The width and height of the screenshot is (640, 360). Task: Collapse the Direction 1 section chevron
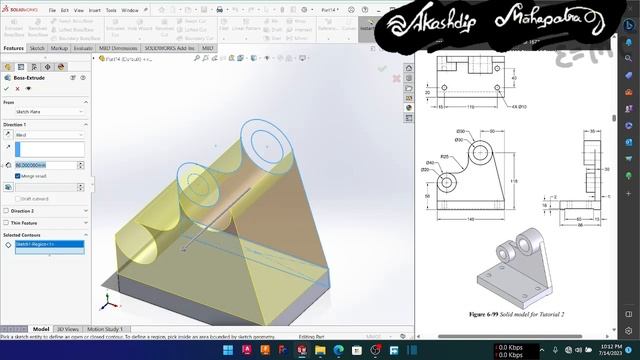[x=86, y=124]
